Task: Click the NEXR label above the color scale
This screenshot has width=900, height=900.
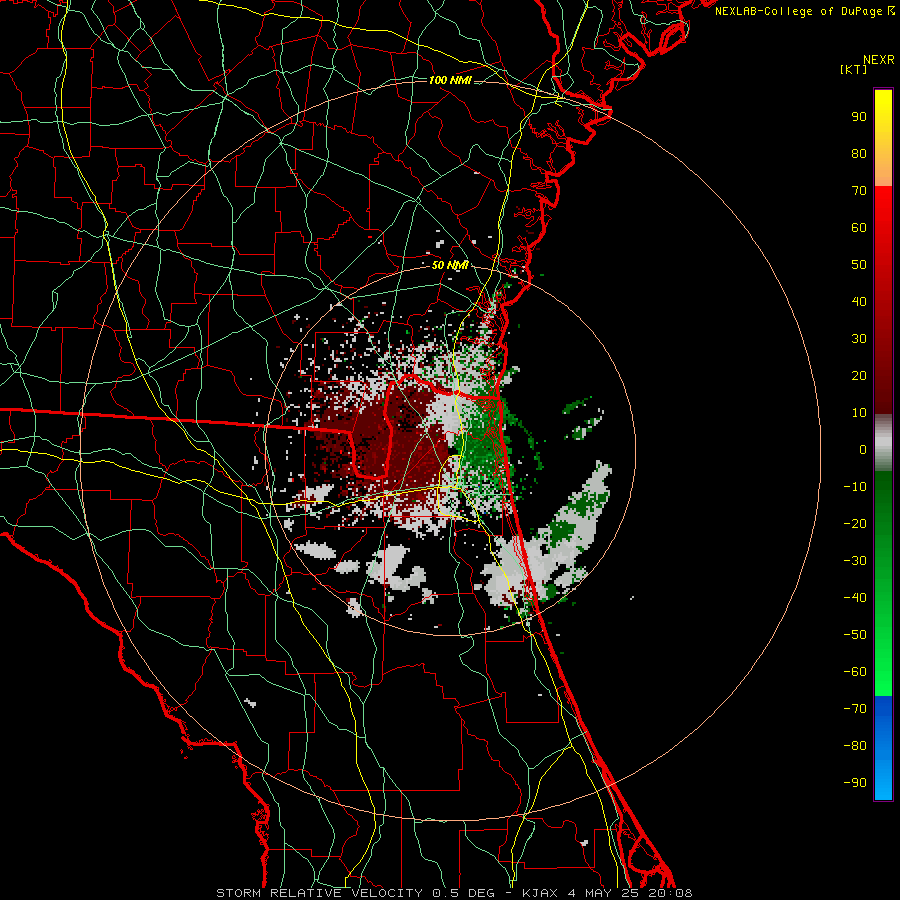Action: [x=878, y=60]
